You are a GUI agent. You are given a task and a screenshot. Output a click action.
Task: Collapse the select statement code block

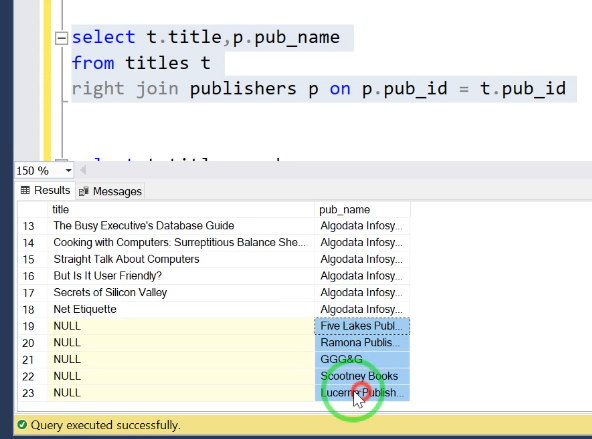click(61, 38)
